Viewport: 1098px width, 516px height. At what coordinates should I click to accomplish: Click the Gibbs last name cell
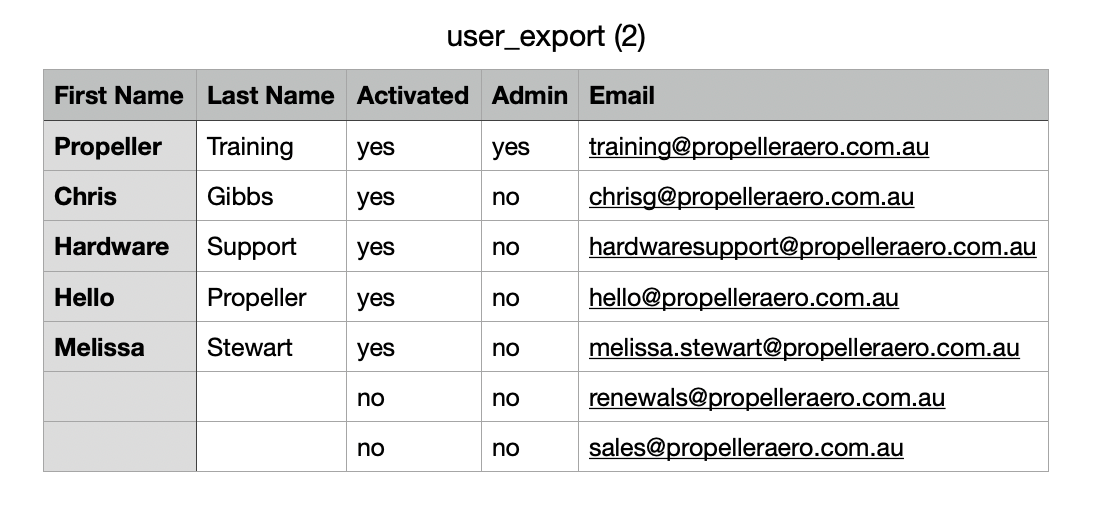click(271, 196)
